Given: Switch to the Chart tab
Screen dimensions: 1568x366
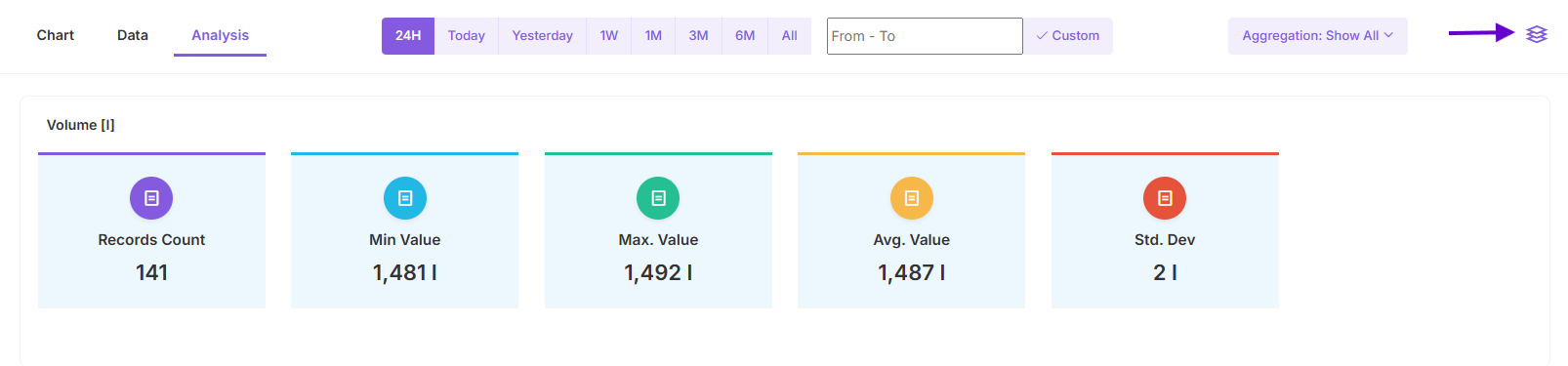Looking at the screenshot, I should 56,35.
